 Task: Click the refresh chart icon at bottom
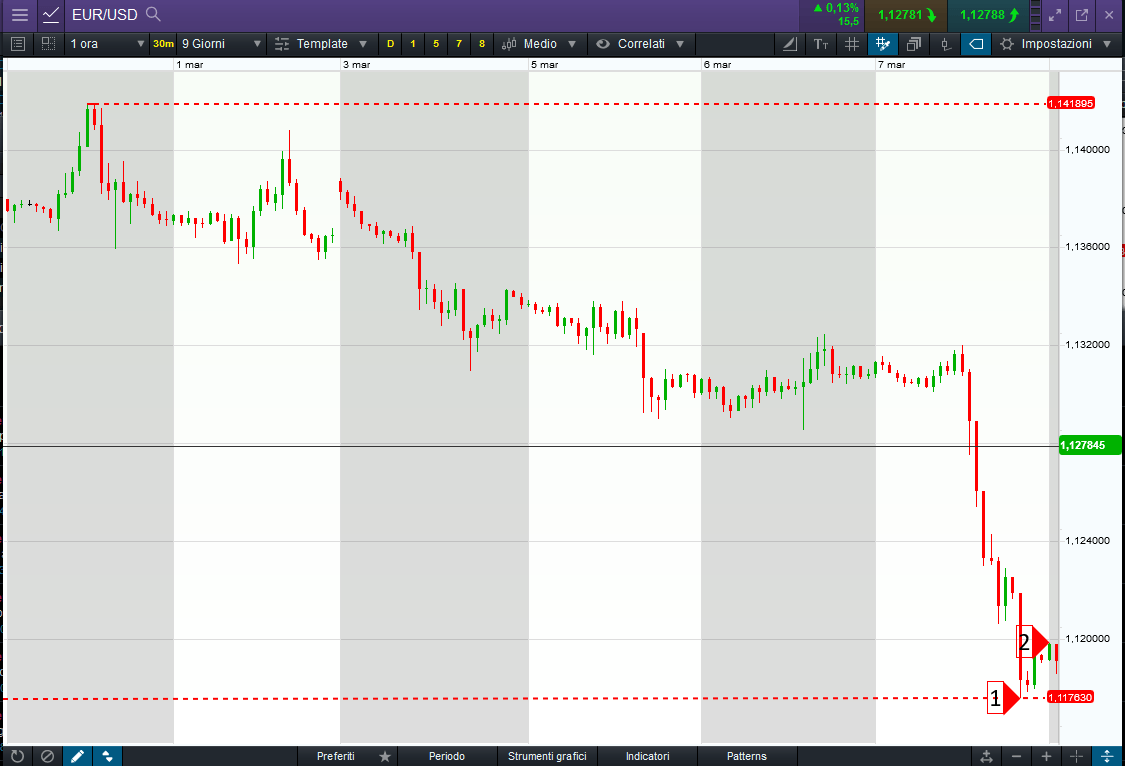(x=17, y=756)
